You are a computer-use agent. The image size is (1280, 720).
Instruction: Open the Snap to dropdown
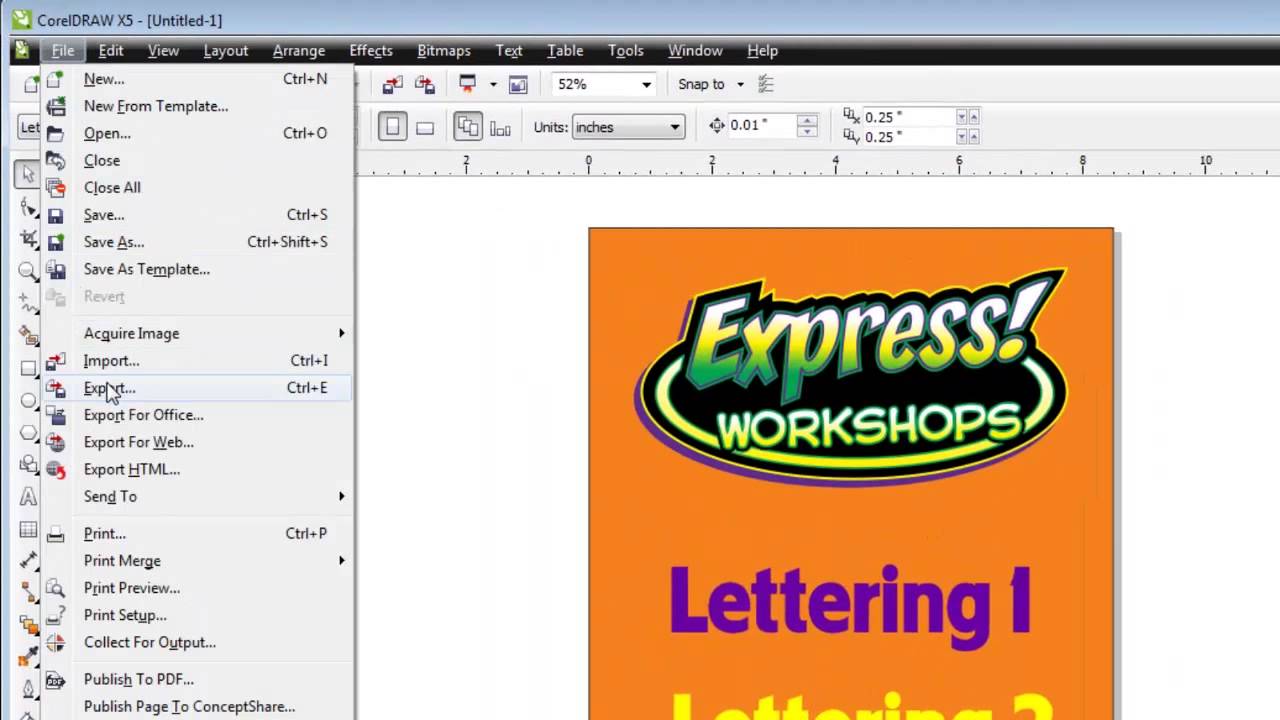point(740,84)
